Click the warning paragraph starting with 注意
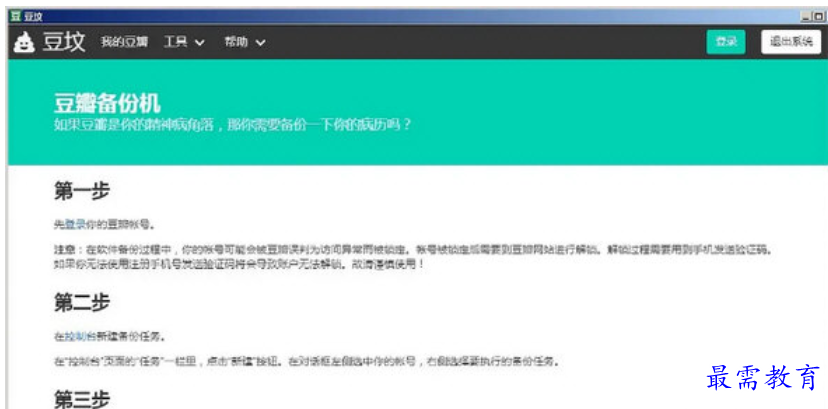This screenshot has height=409, width=828. pos(413,256)
